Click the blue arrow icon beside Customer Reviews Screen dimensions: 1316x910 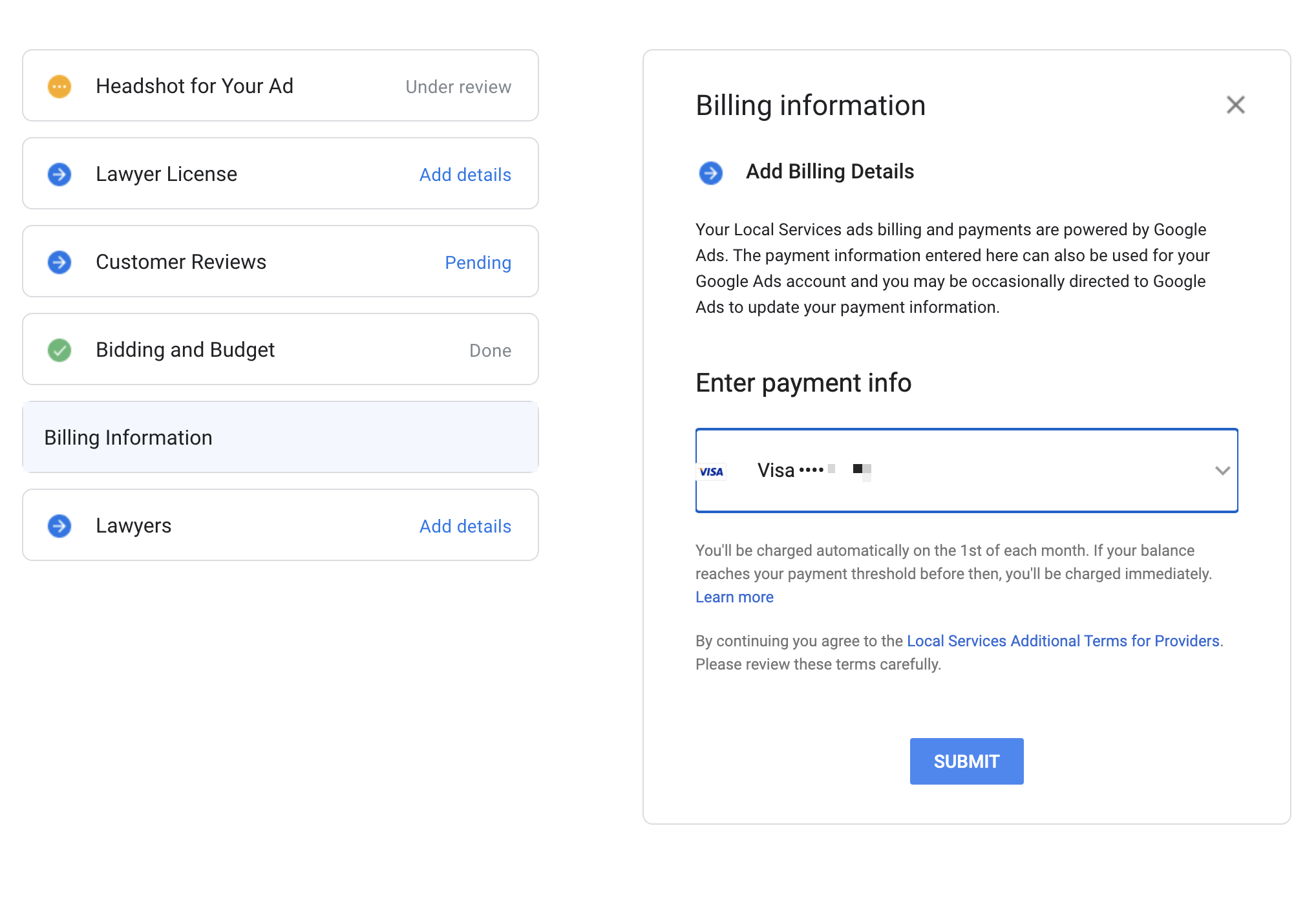(x=59, y=262)
